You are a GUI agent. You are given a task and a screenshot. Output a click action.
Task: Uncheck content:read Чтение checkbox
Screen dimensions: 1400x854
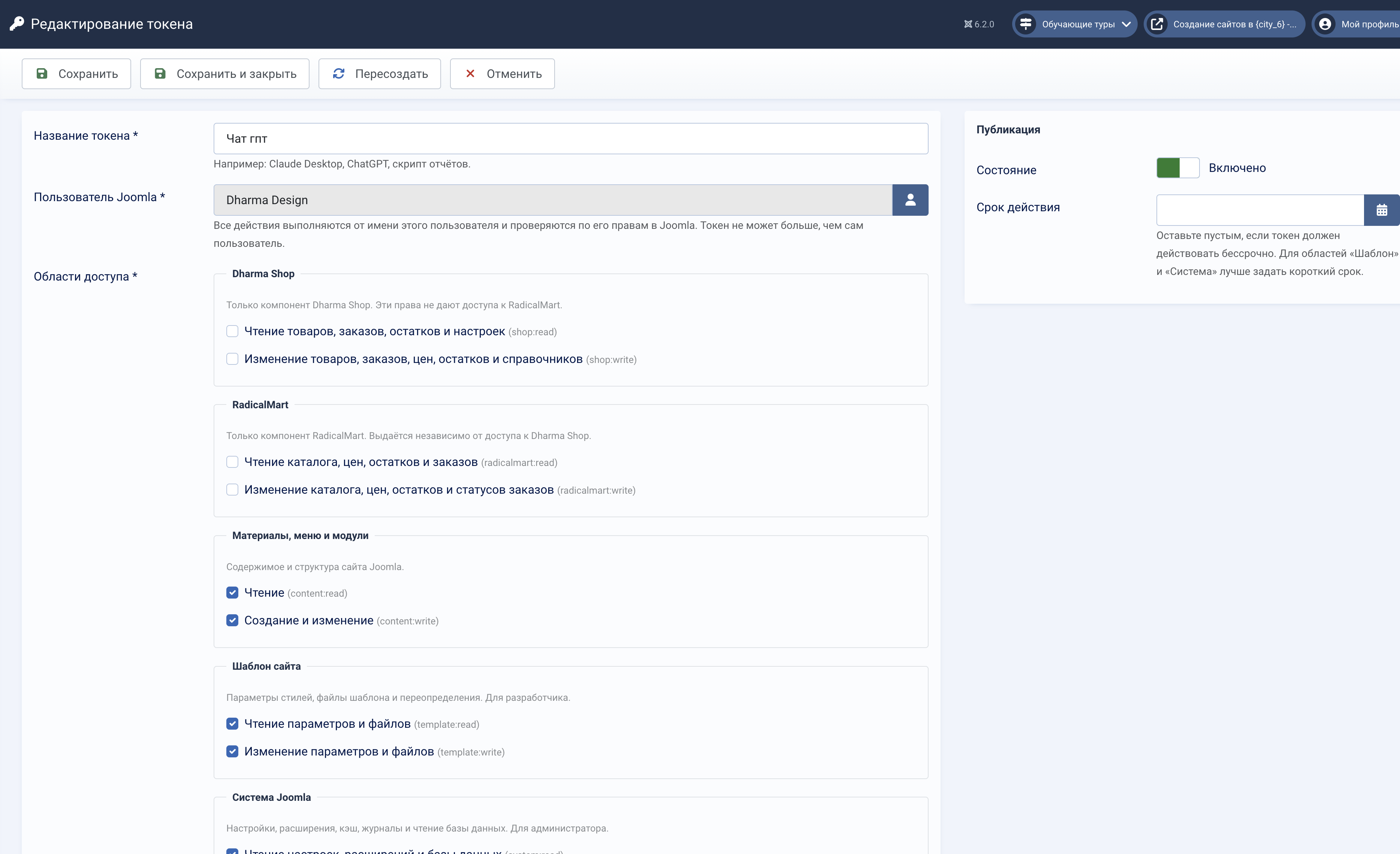[x=232, y=593]
